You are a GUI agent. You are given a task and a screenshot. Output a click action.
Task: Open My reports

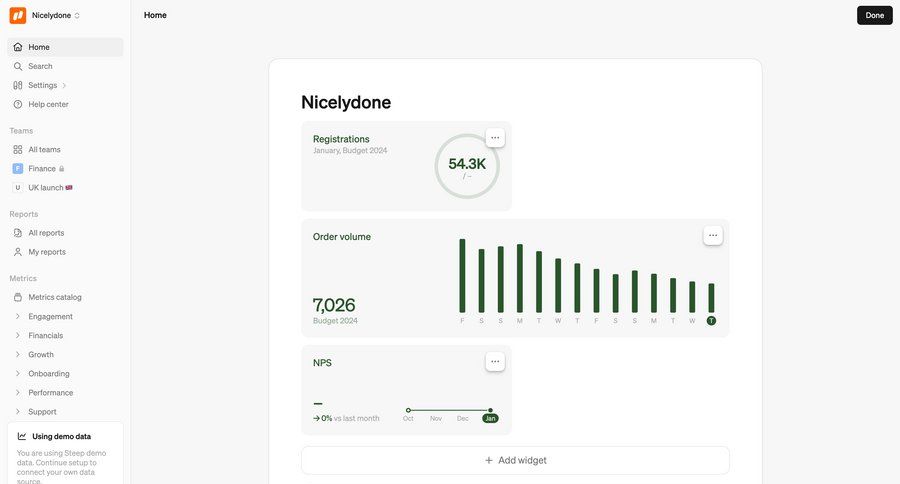(65, 251)
